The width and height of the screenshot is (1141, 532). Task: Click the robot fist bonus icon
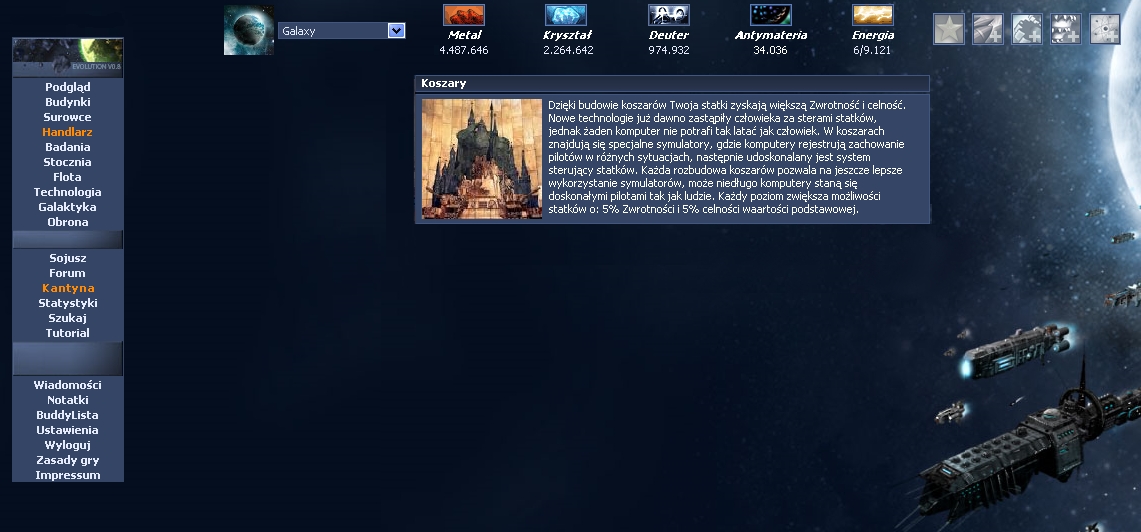click(1027, 29)
